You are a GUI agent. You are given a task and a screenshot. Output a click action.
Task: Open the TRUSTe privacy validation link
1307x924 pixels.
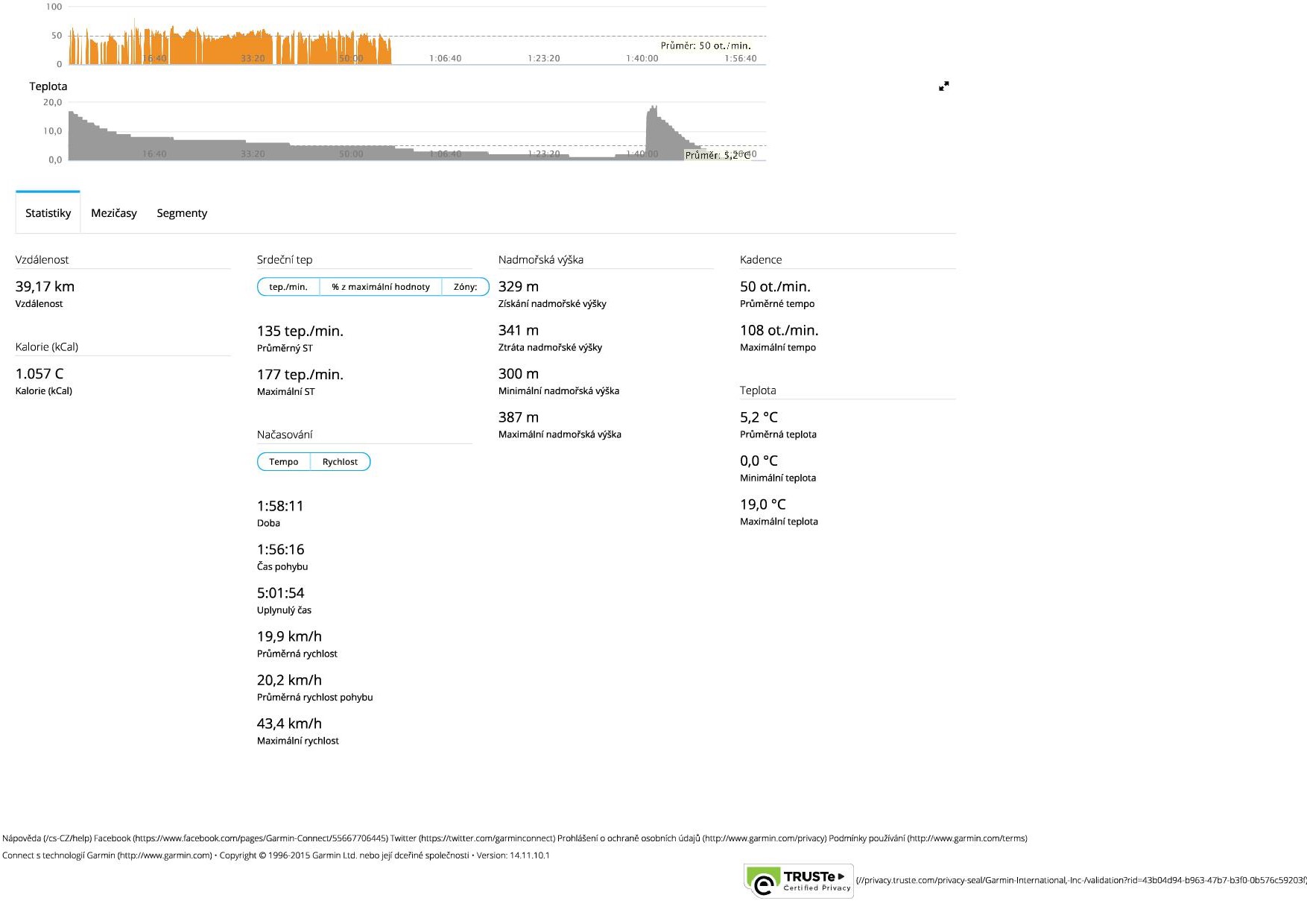[1080, 881]
